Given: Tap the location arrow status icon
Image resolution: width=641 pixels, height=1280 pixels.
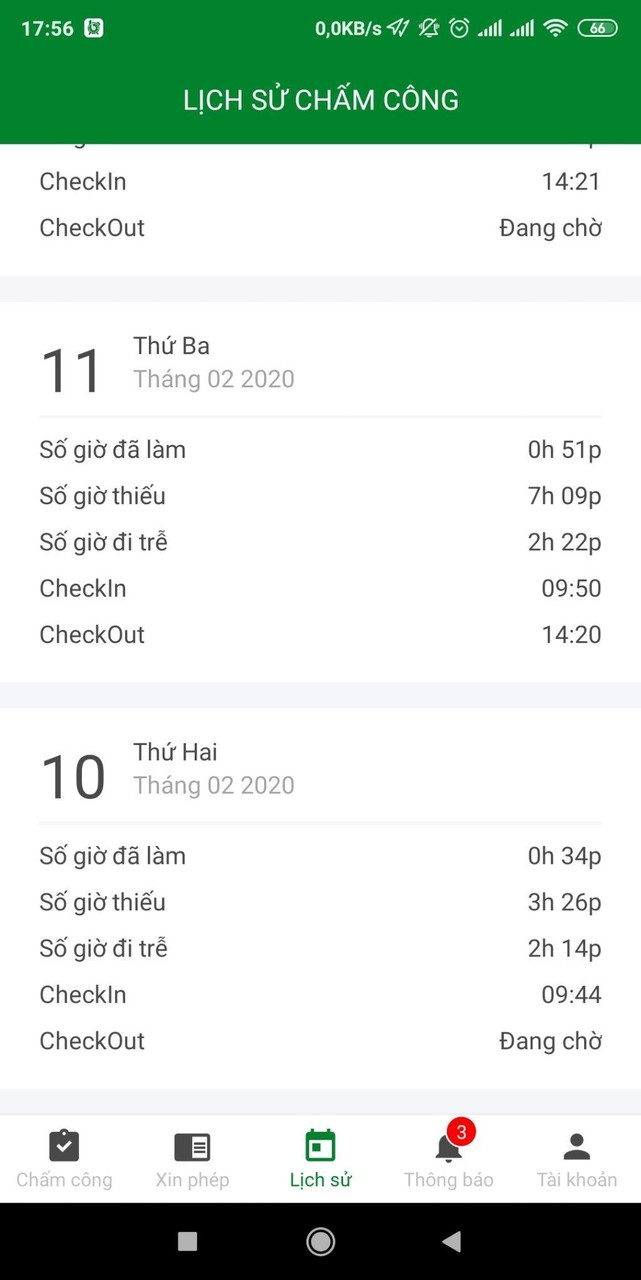Looking at the screenshot, I should click(x=398, y=29).
